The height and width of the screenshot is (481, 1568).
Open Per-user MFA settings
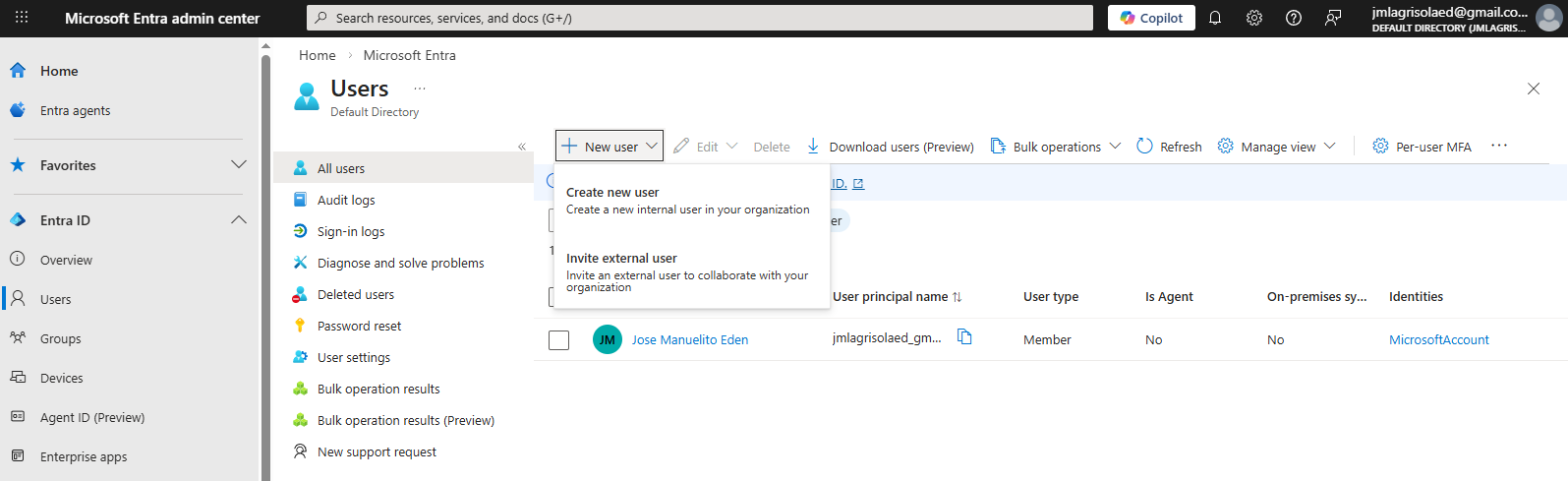point(1422,147)
